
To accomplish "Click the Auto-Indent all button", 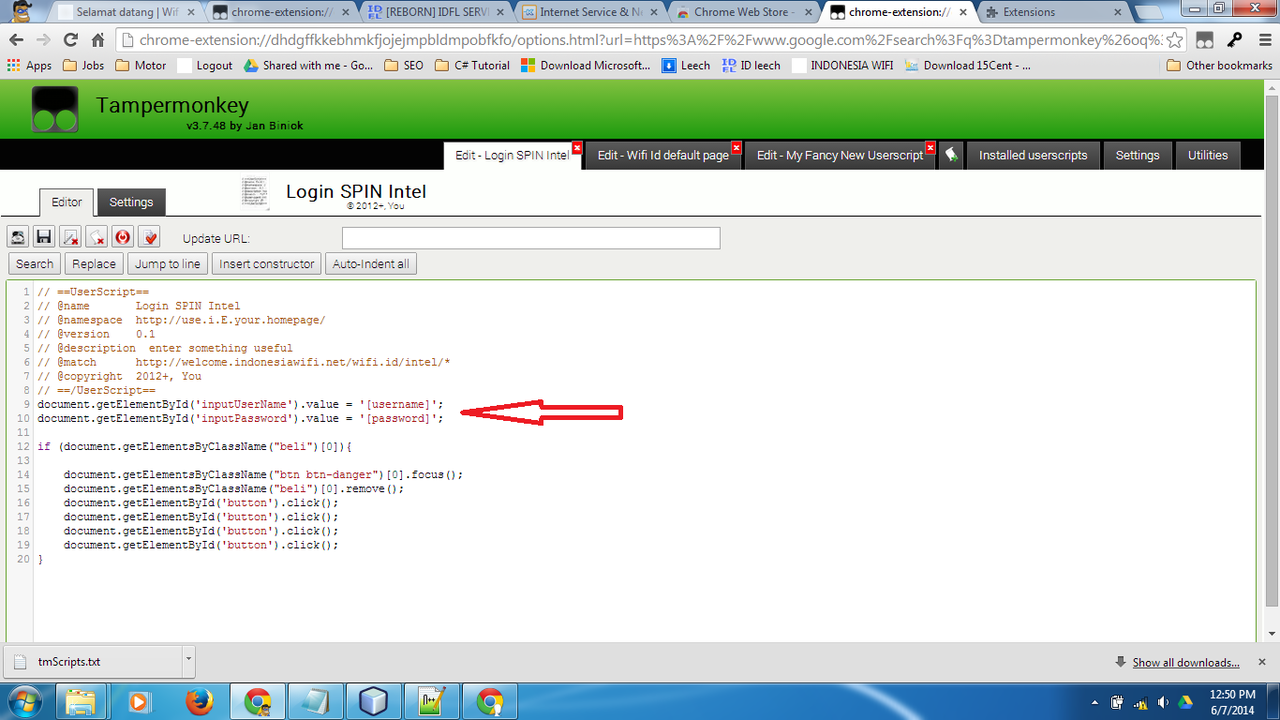I will 371,264.
